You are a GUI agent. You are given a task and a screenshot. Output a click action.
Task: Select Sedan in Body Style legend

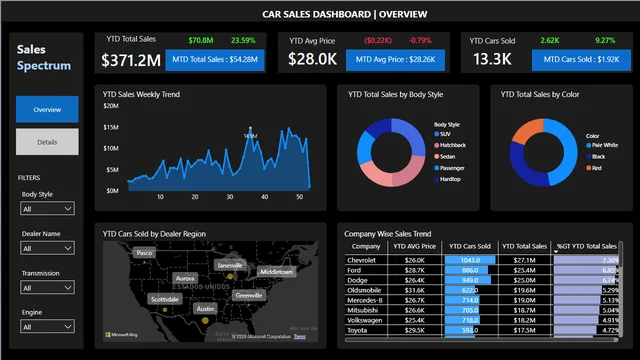[x=444, y=156]
